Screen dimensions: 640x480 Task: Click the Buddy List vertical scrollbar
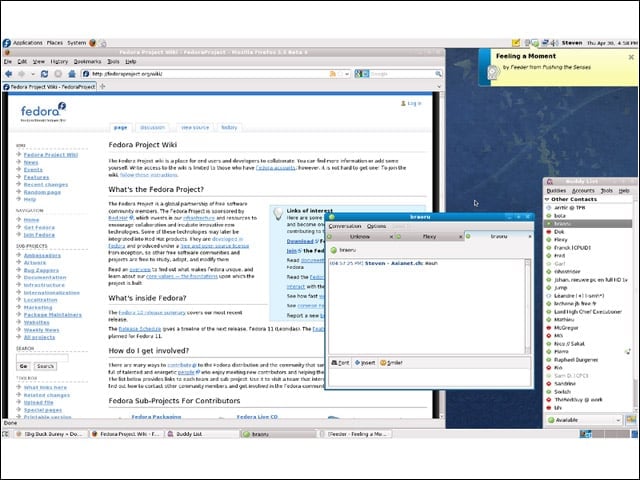[x=635, y=306]
